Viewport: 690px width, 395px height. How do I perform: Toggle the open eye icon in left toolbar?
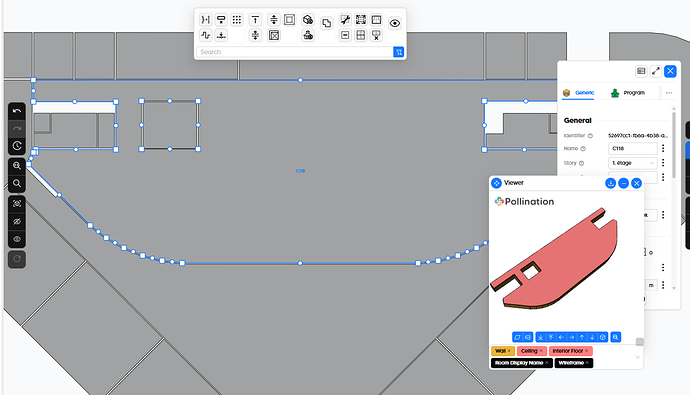[17, 239]
